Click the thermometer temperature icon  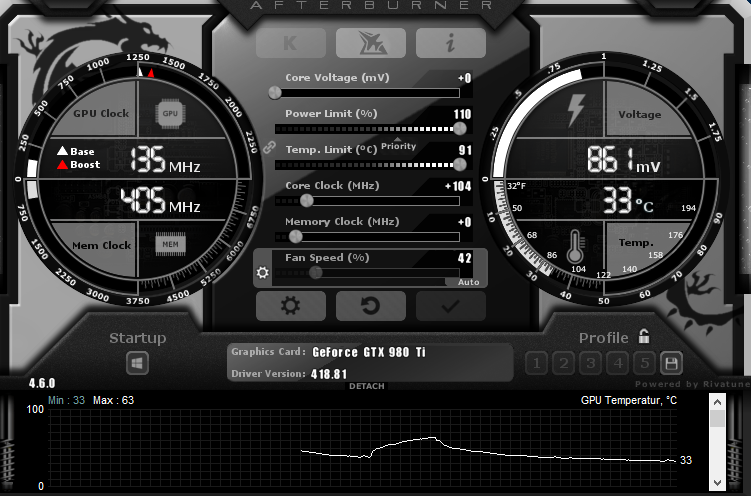coord(575,246)
